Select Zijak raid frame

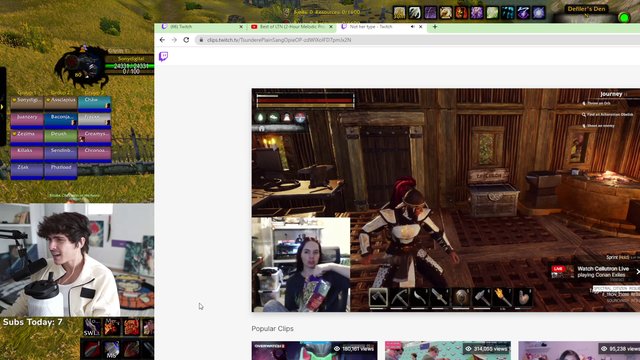[x=27, y=171]
